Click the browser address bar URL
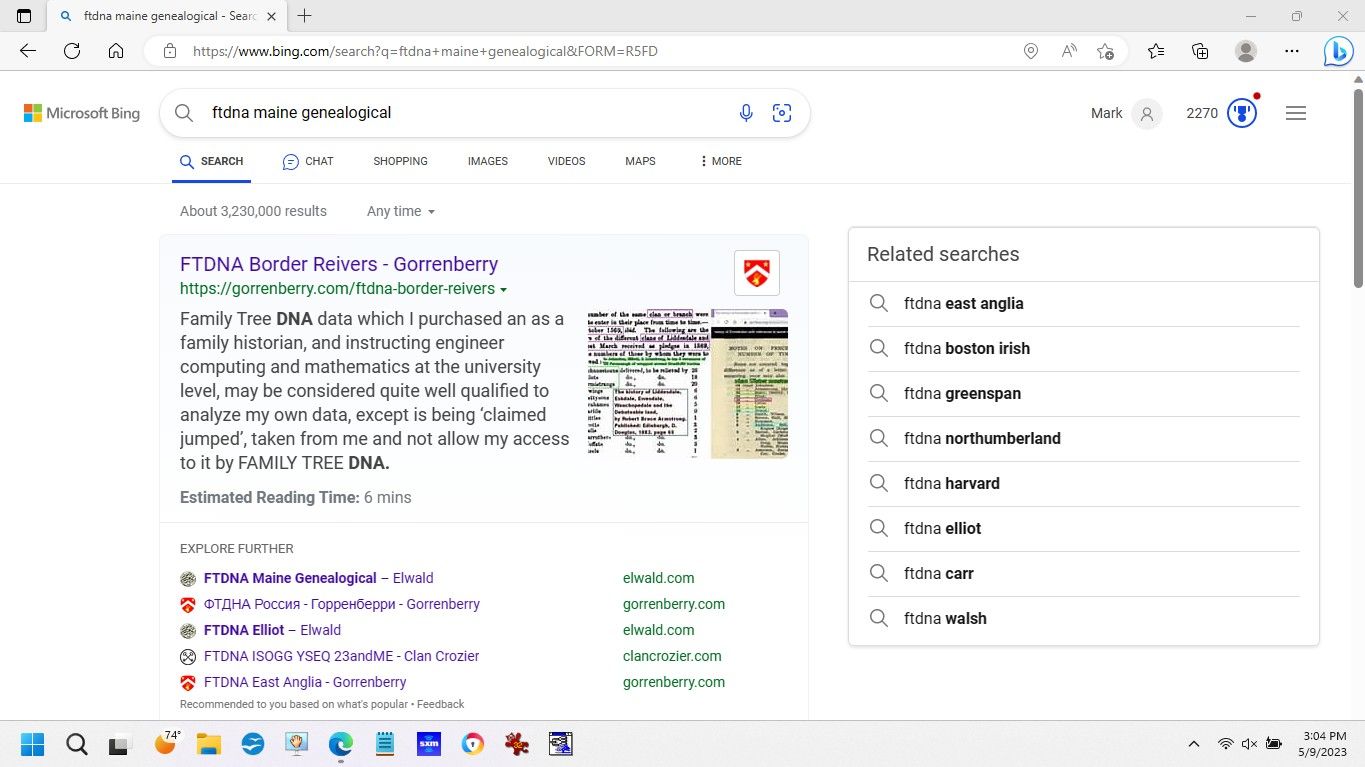1365x767 pixels. click(x=425, y=51)
